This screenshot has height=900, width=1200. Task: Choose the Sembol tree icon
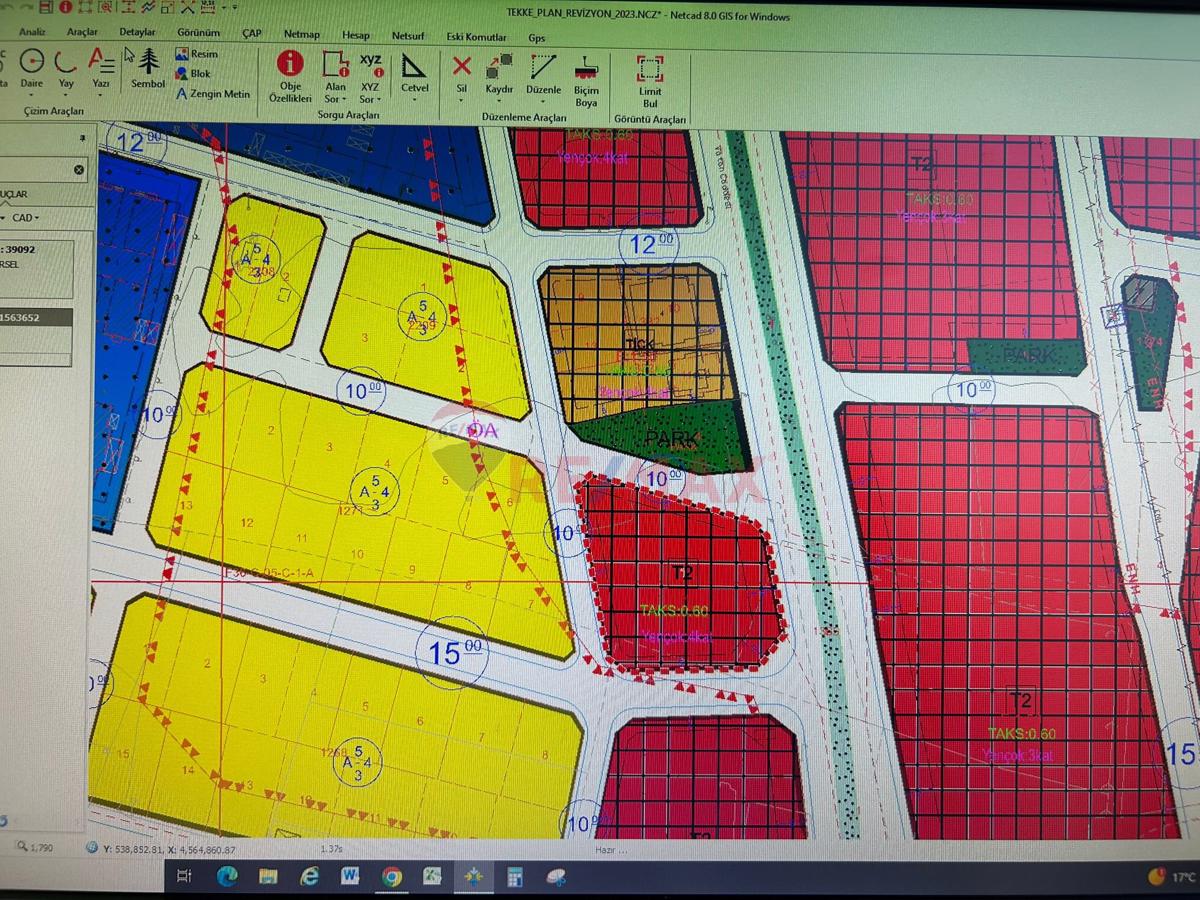point(148,68)
